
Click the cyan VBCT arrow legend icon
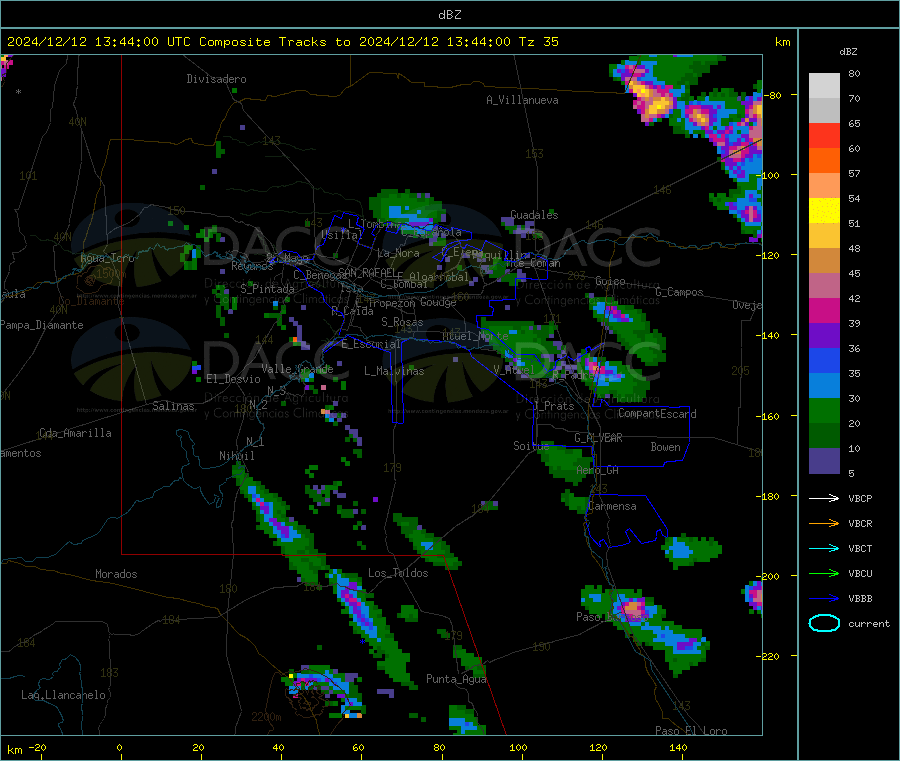824,549
